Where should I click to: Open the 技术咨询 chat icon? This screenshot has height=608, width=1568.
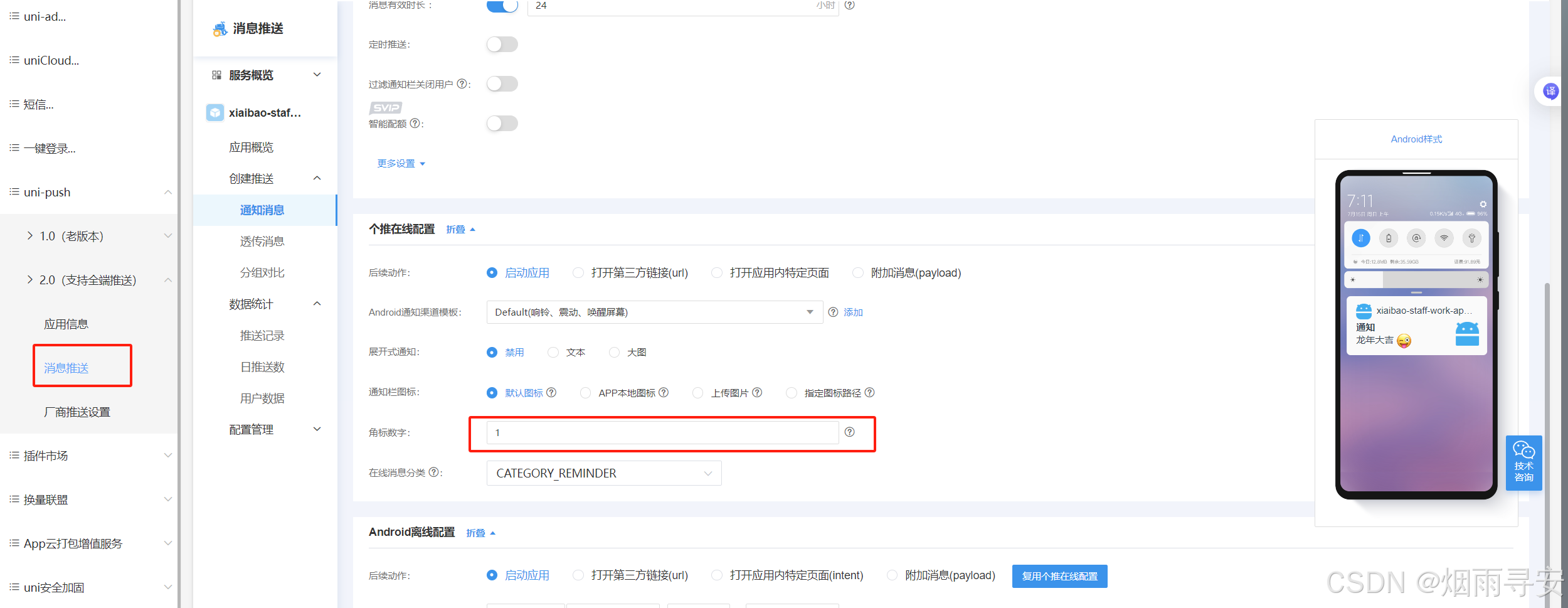click(1524, 462)
